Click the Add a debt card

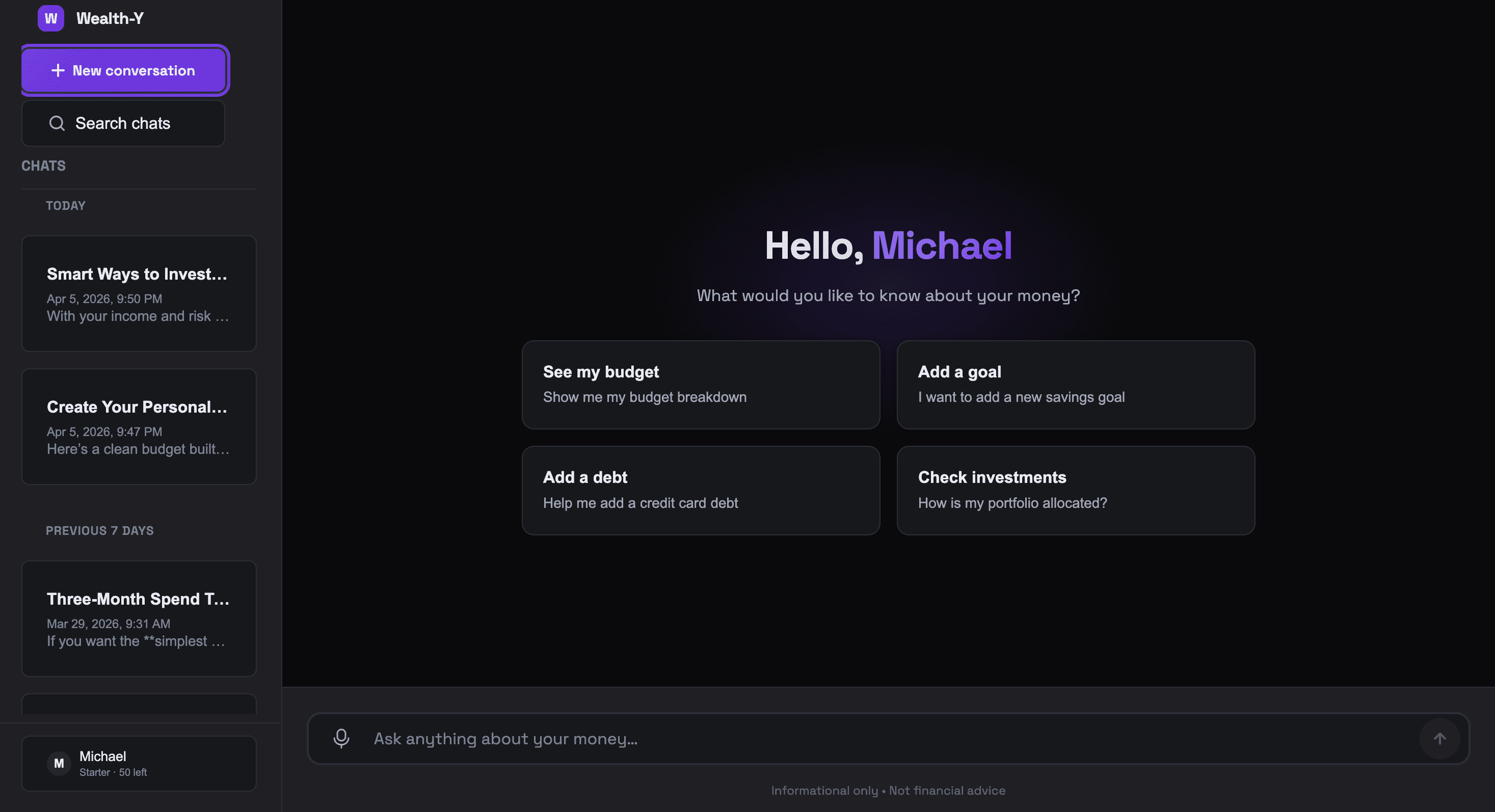(701, 491)
